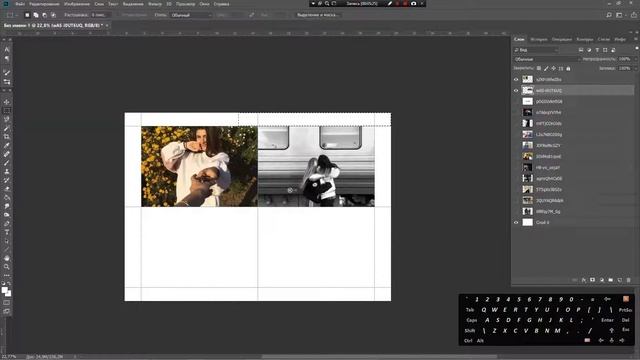Switch to the Контуры tab
This screenshot has width=640, height=360.
pyautogui.click(x=584, y=40)
